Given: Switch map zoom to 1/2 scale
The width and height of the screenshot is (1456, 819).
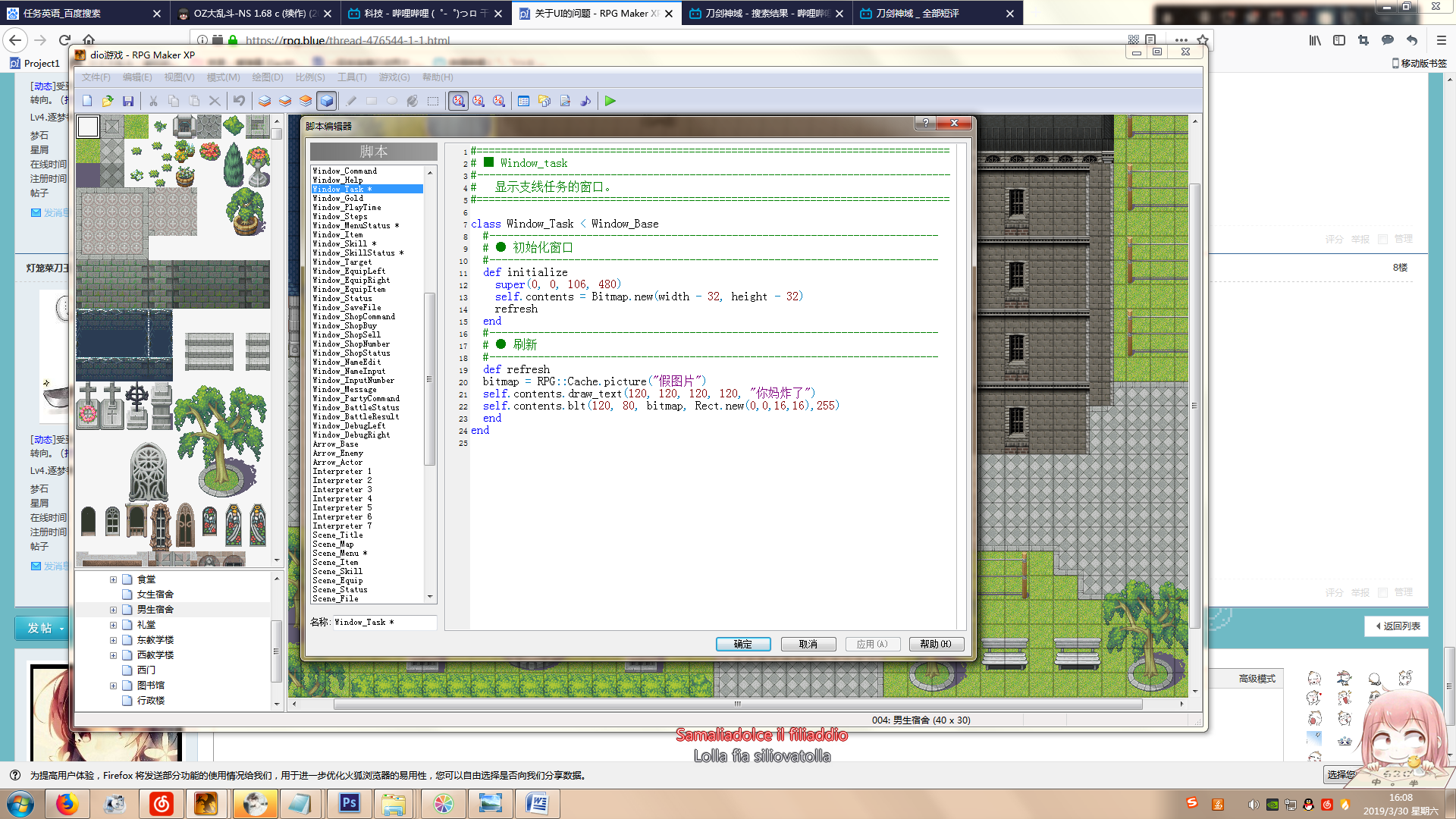Looking at the screenshot, I should pos(479,101).
